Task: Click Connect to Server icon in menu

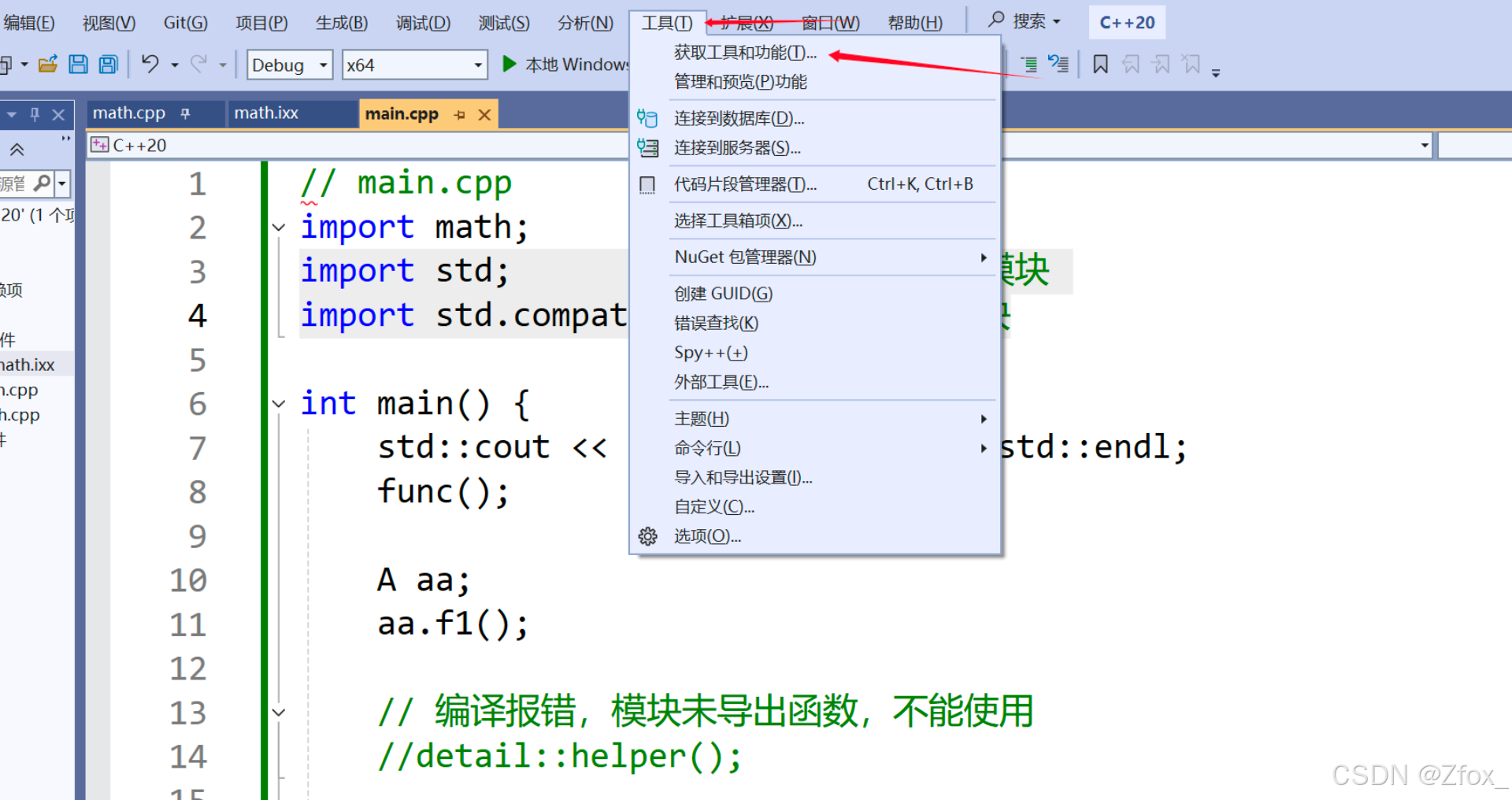Action: [647, 147]
